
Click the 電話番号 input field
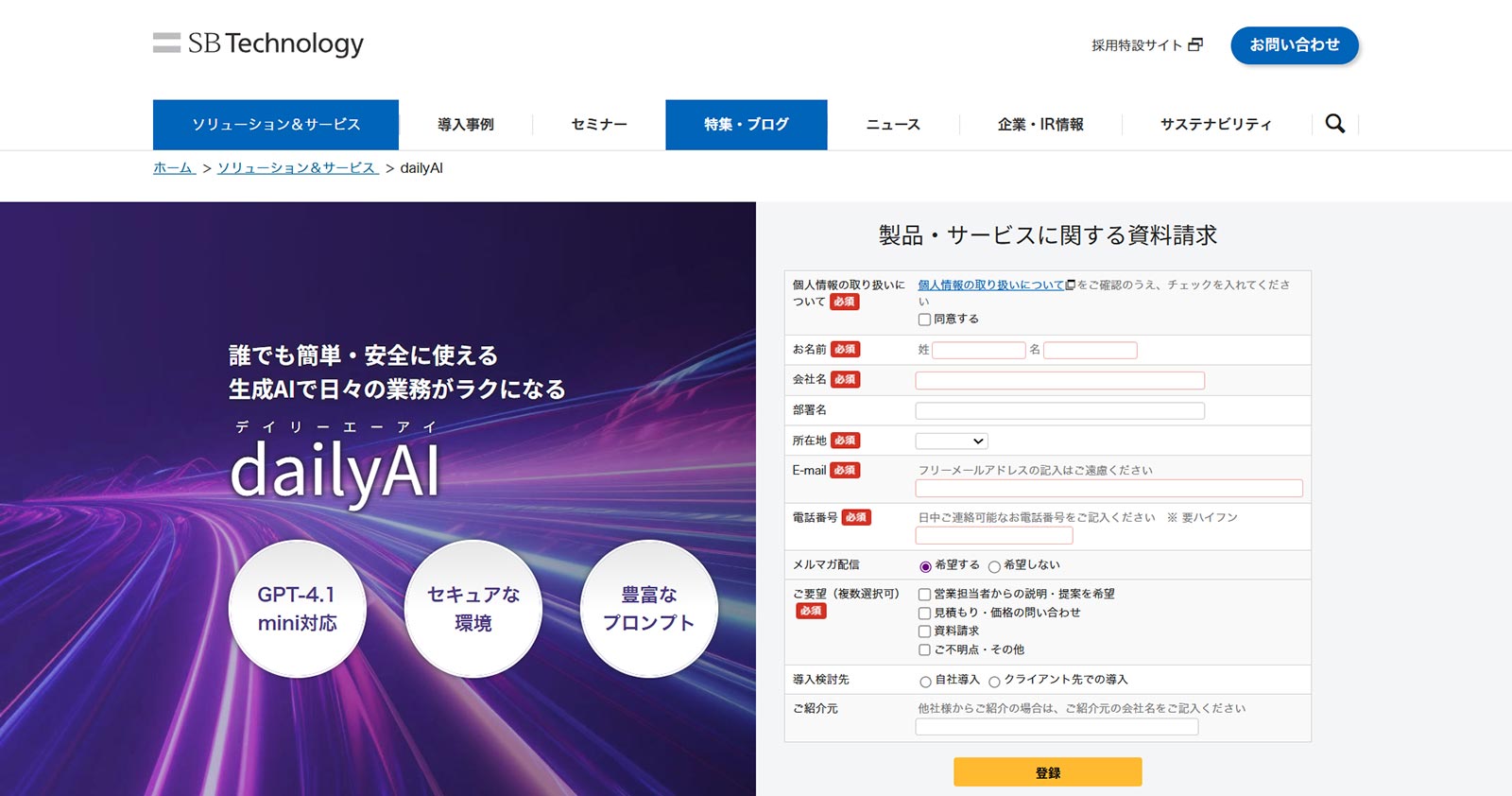coord(994,535)
